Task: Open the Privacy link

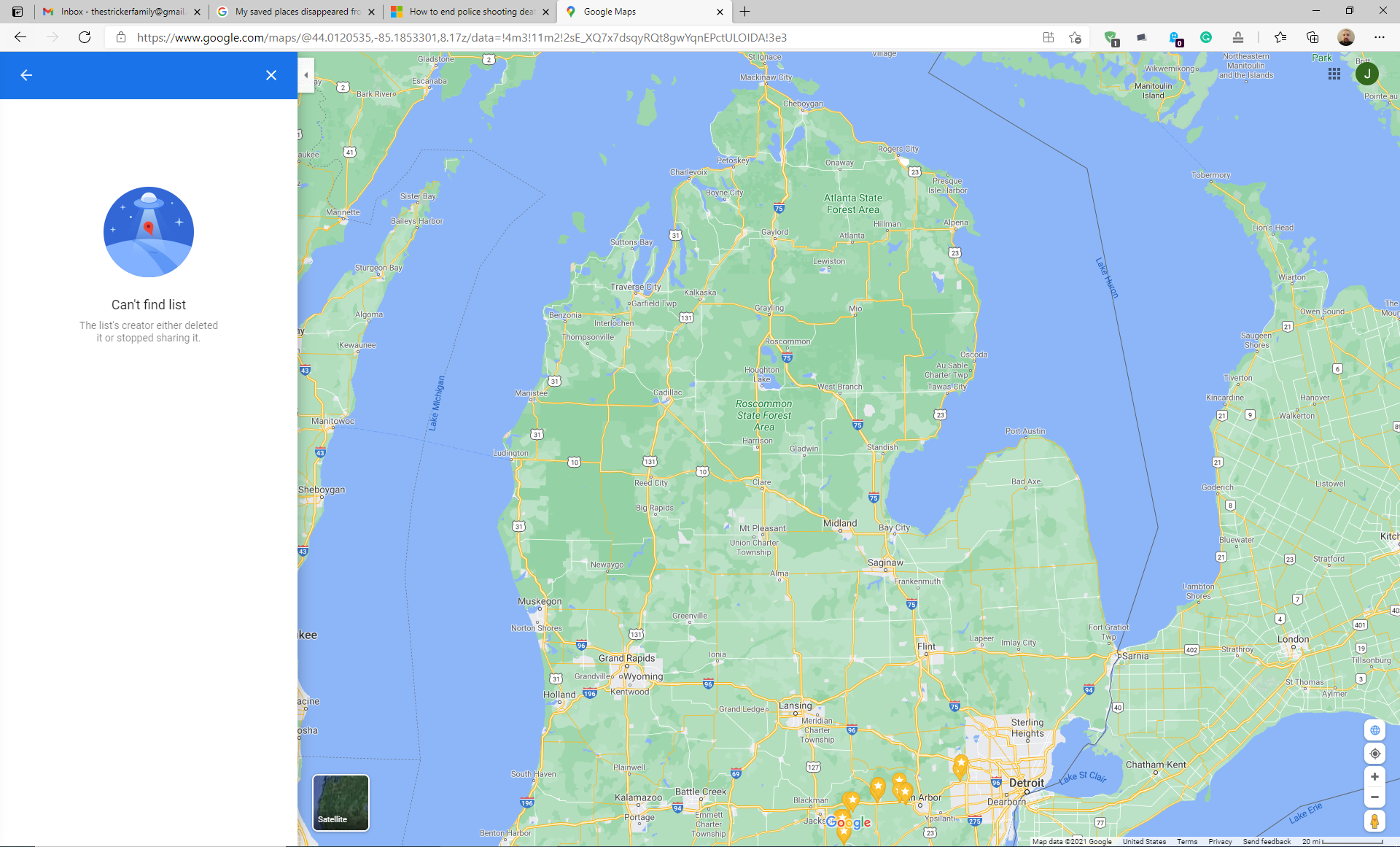Action: (1220, 842)
